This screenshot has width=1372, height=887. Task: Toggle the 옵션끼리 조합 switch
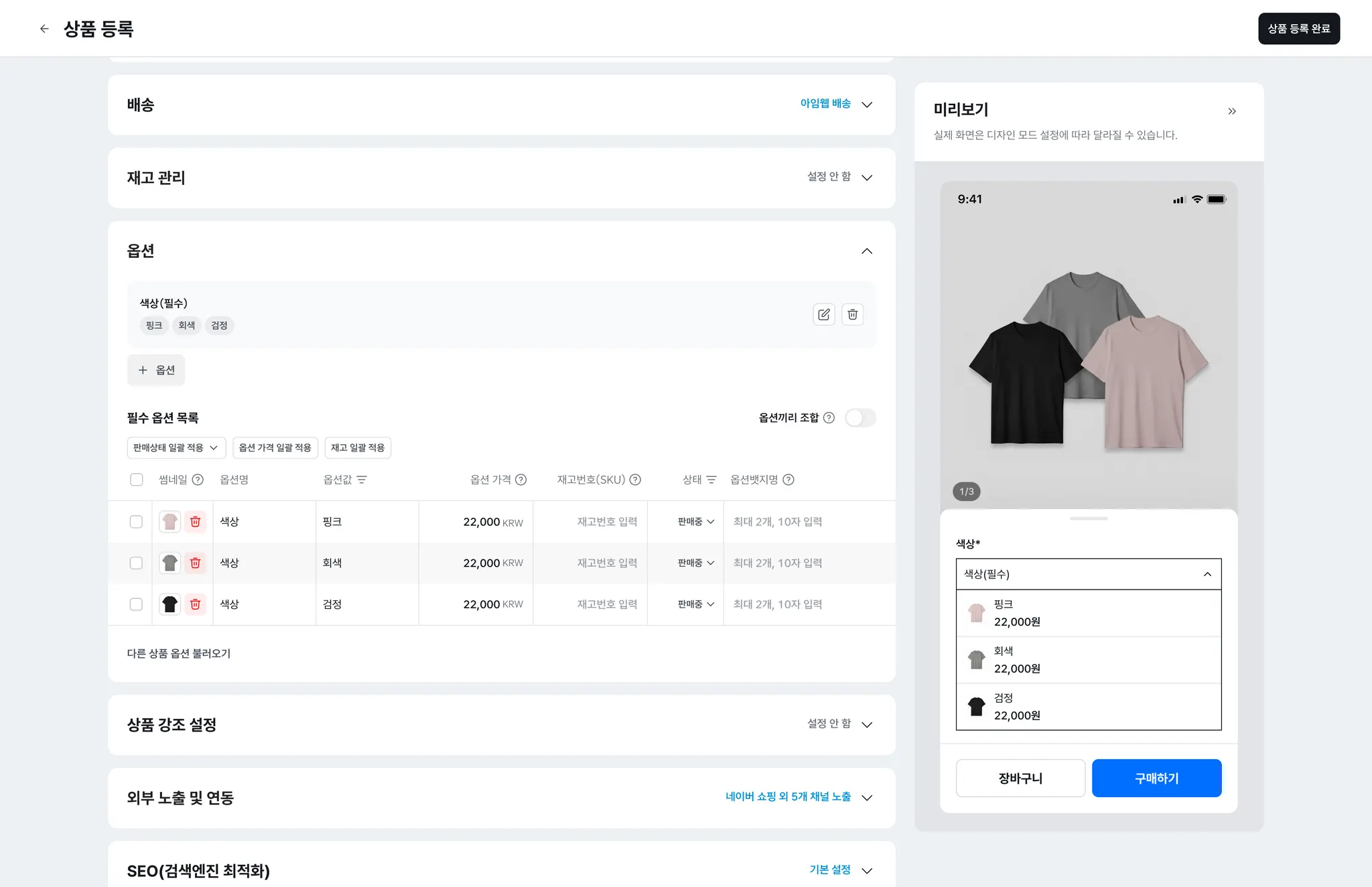[x=860, y=418]
